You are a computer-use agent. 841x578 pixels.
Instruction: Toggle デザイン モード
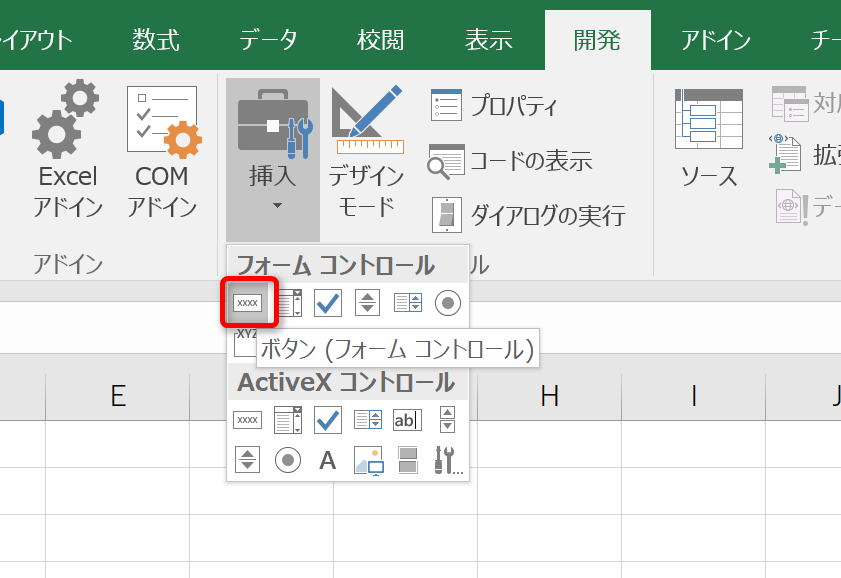(367, 153)
